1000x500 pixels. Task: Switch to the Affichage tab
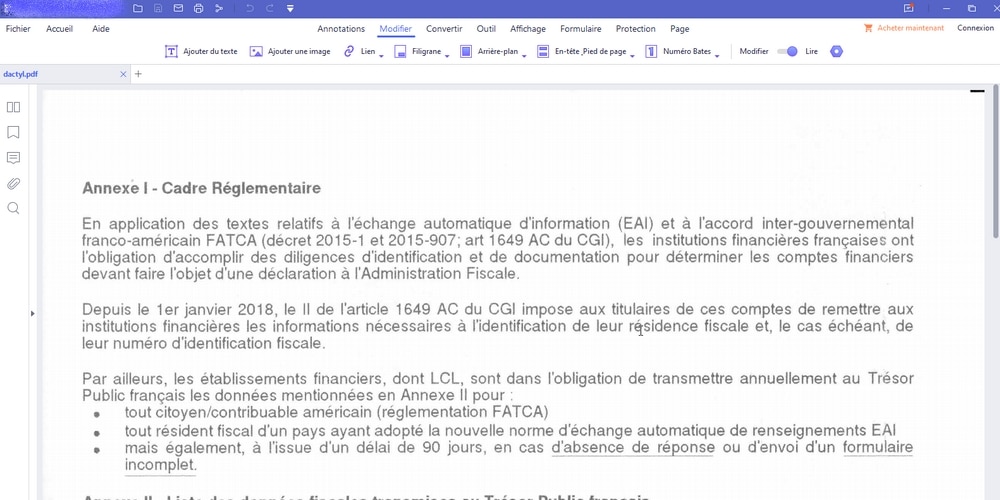[x=528, y=29]
